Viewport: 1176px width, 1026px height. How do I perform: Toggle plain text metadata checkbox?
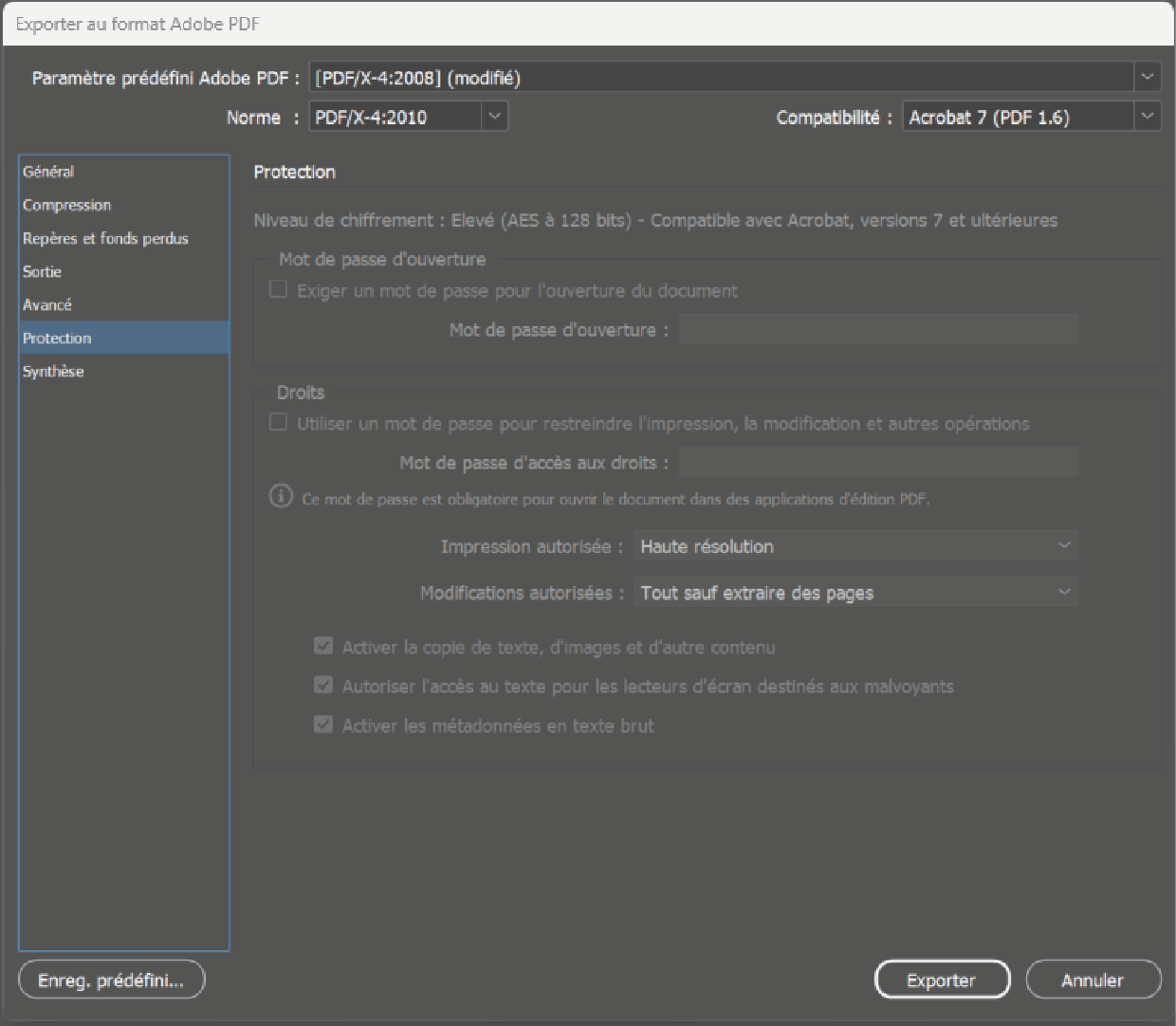[323, 724]
